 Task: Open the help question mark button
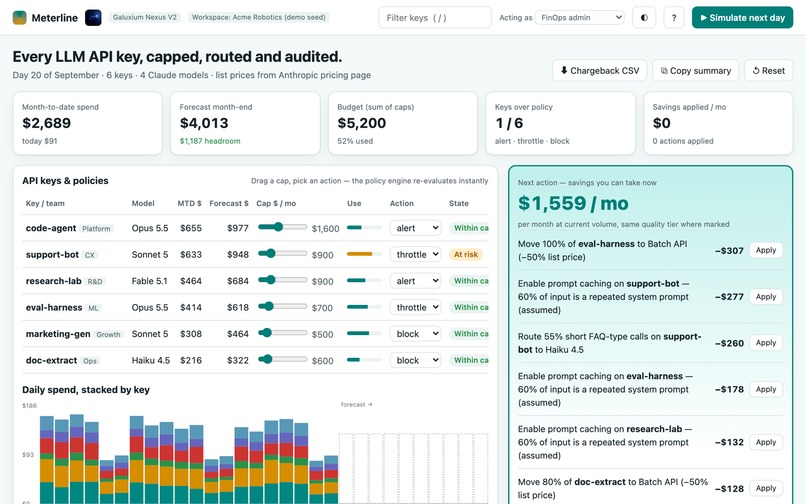pos(674,17)
